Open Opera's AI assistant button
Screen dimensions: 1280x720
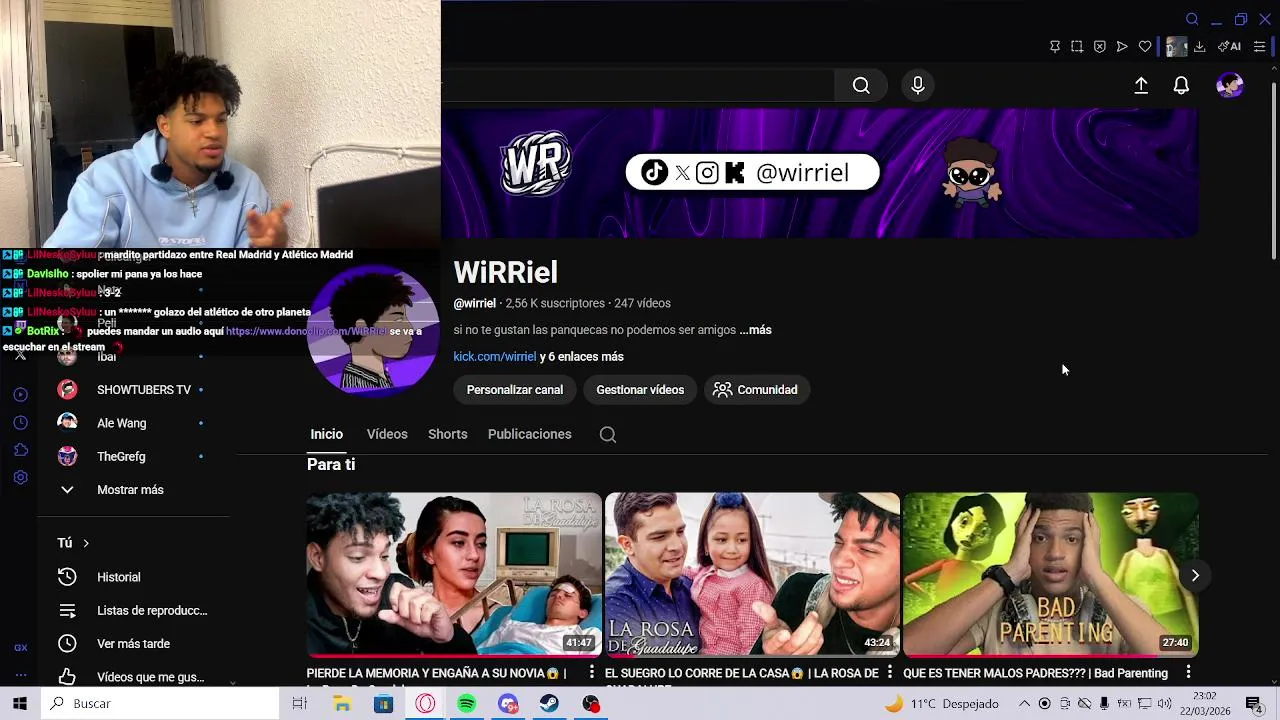pyautogui.click(x=1229, y=47)
